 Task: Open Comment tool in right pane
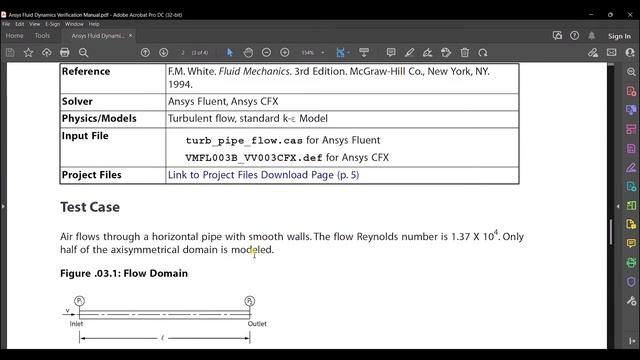point(631,244)
